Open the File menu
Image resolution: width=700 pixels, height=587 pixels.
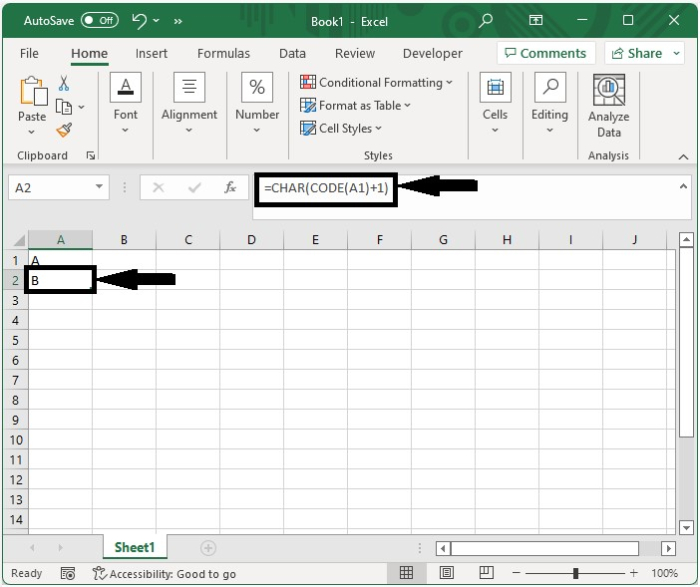29,54
